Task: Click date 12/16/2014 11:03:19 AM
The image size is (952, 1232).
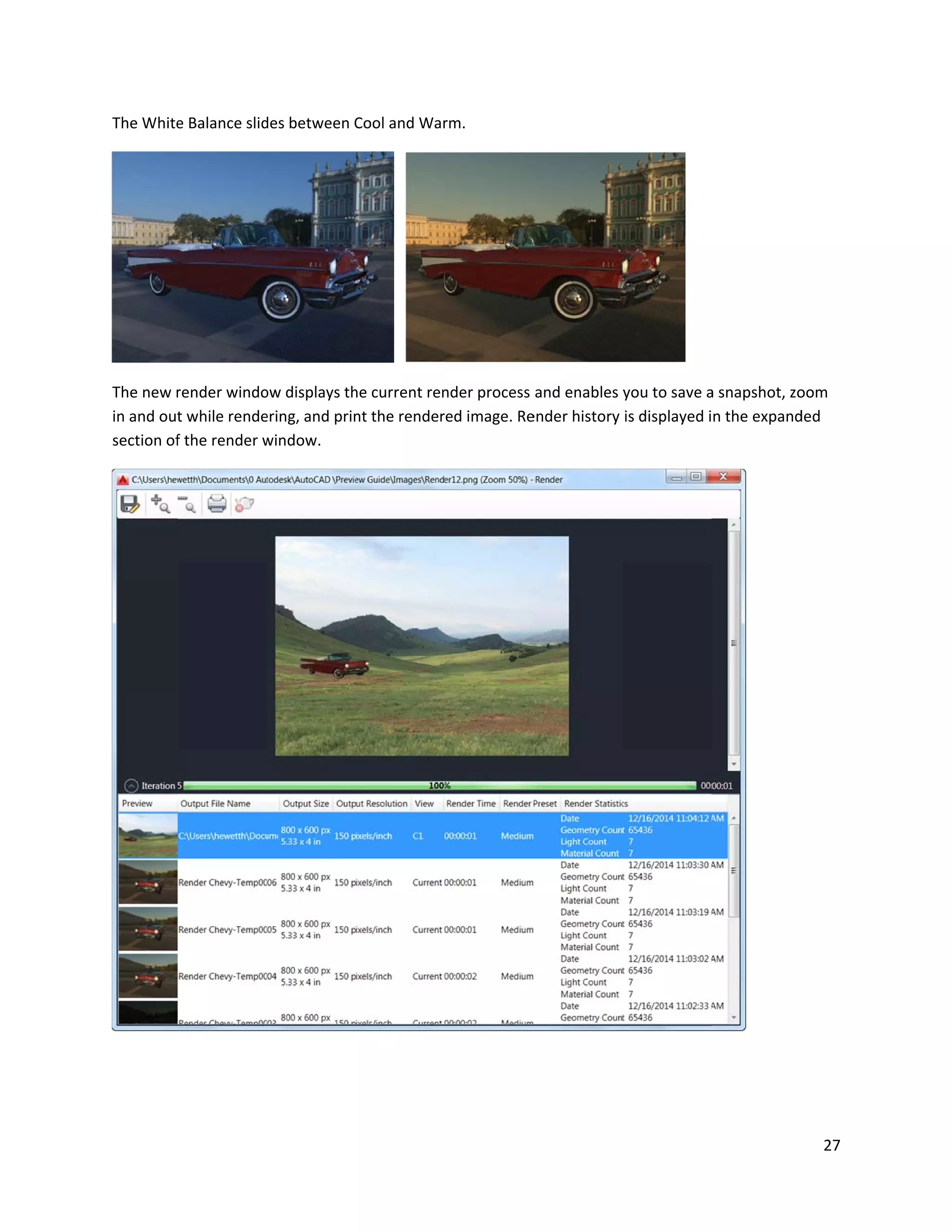Action: click(675, 912)
